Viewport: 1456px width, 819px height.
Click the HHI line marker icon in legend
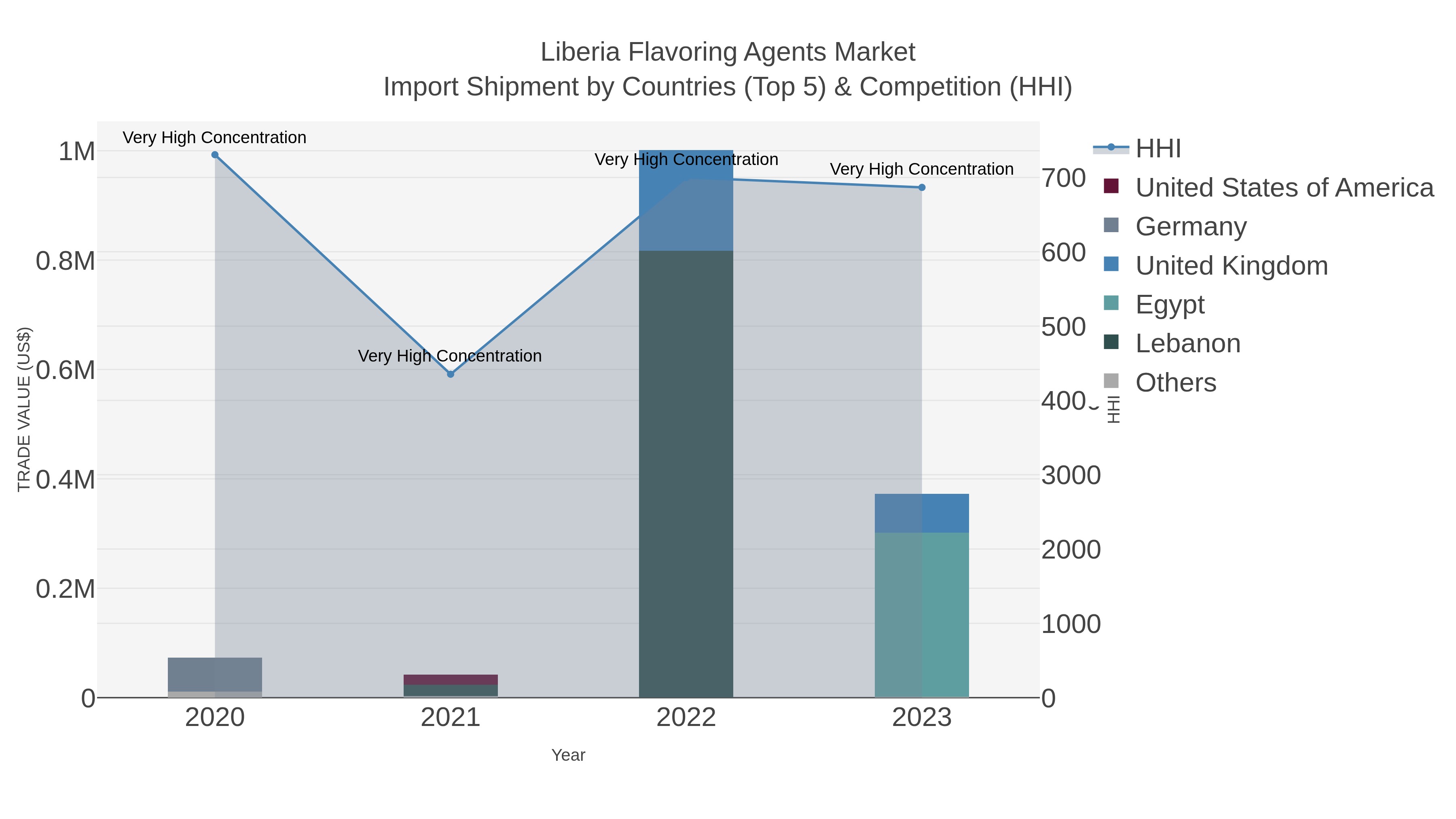[1111, 148]
